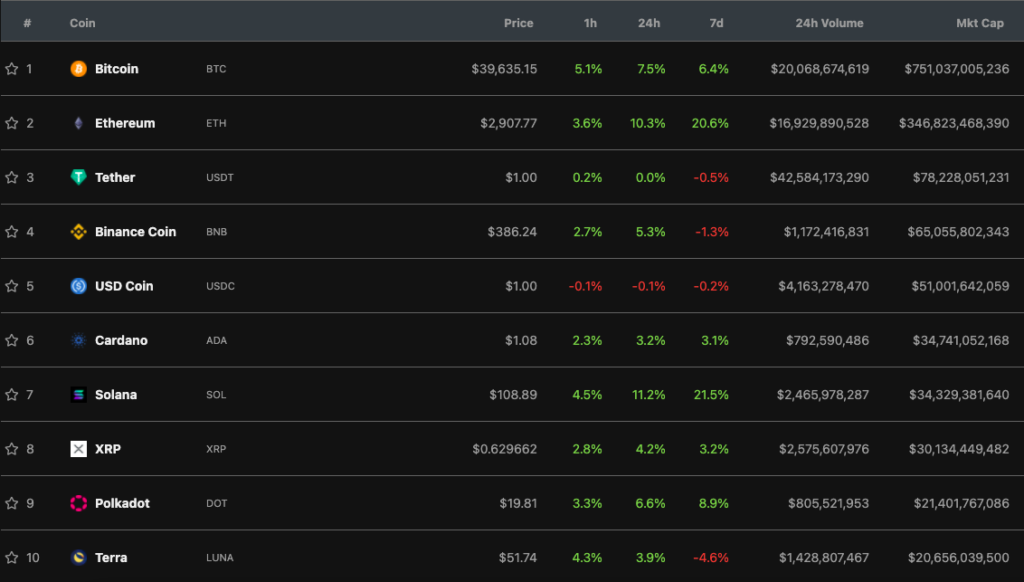Click the Bitcoin logo icon

[78, 69]
